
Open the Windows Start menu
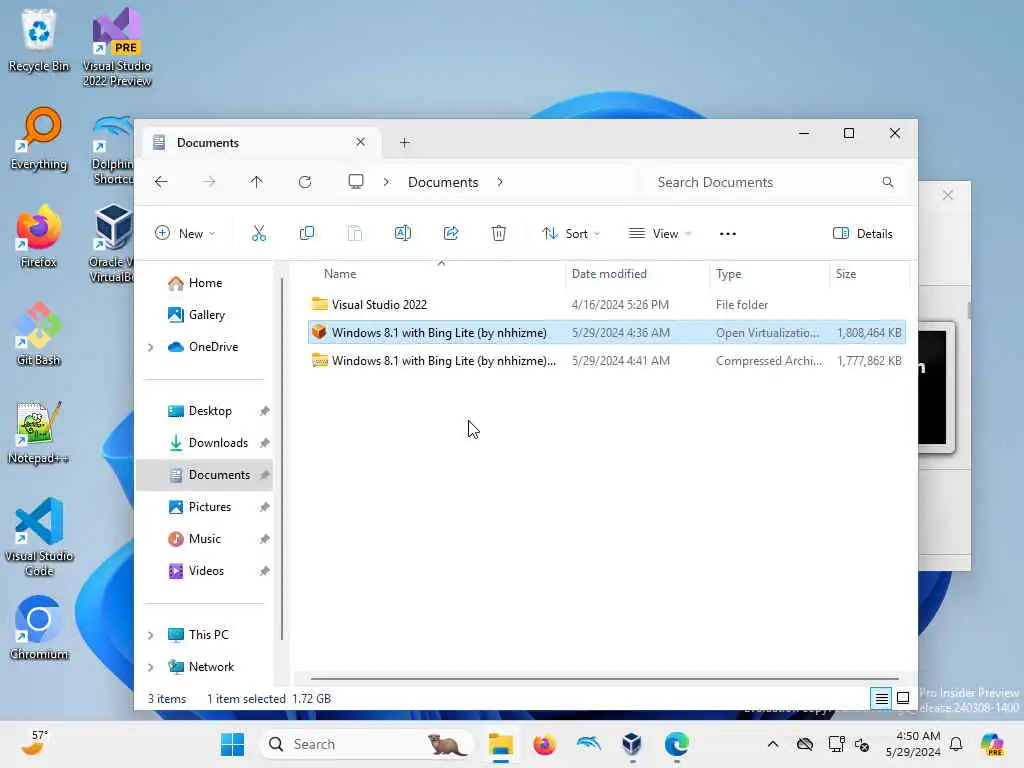(232, 744)
